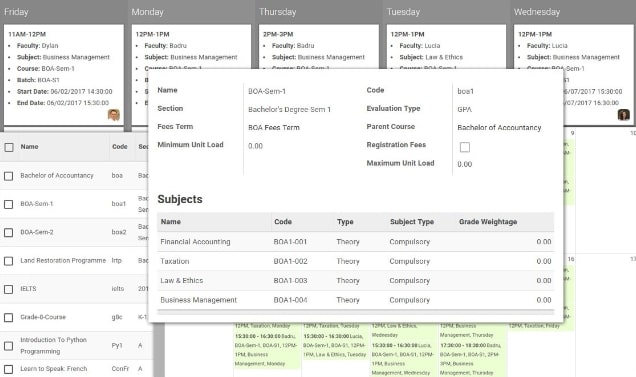Open the Thursday timetable column header
636x377 pixels.
coord(277,12)
